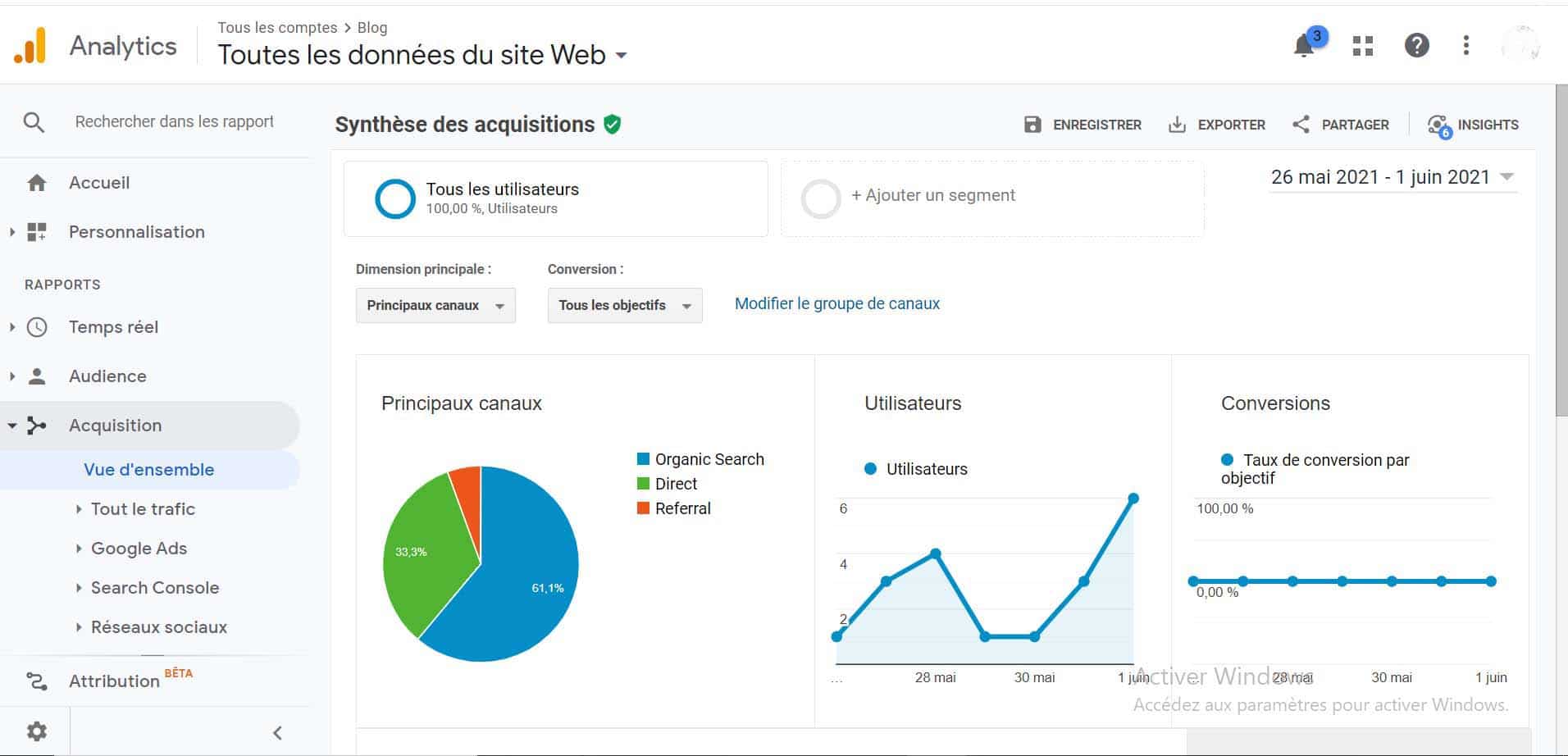The image size is (1568, 756).
Task: Collapse the sidebar with the chevron
Action: coord(277,732)
